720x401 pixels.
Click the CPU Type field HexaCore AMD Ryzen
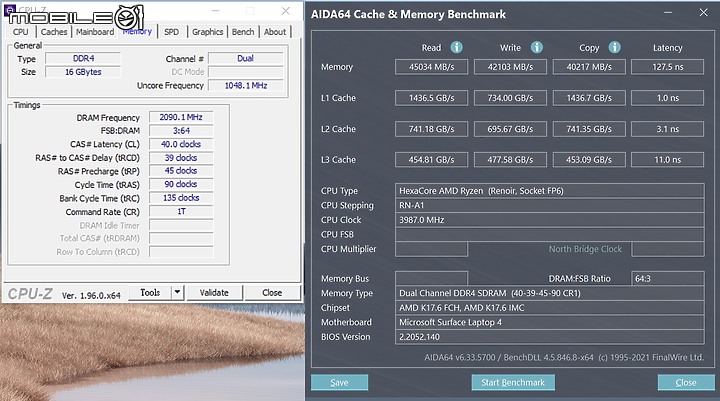[550, 191]
